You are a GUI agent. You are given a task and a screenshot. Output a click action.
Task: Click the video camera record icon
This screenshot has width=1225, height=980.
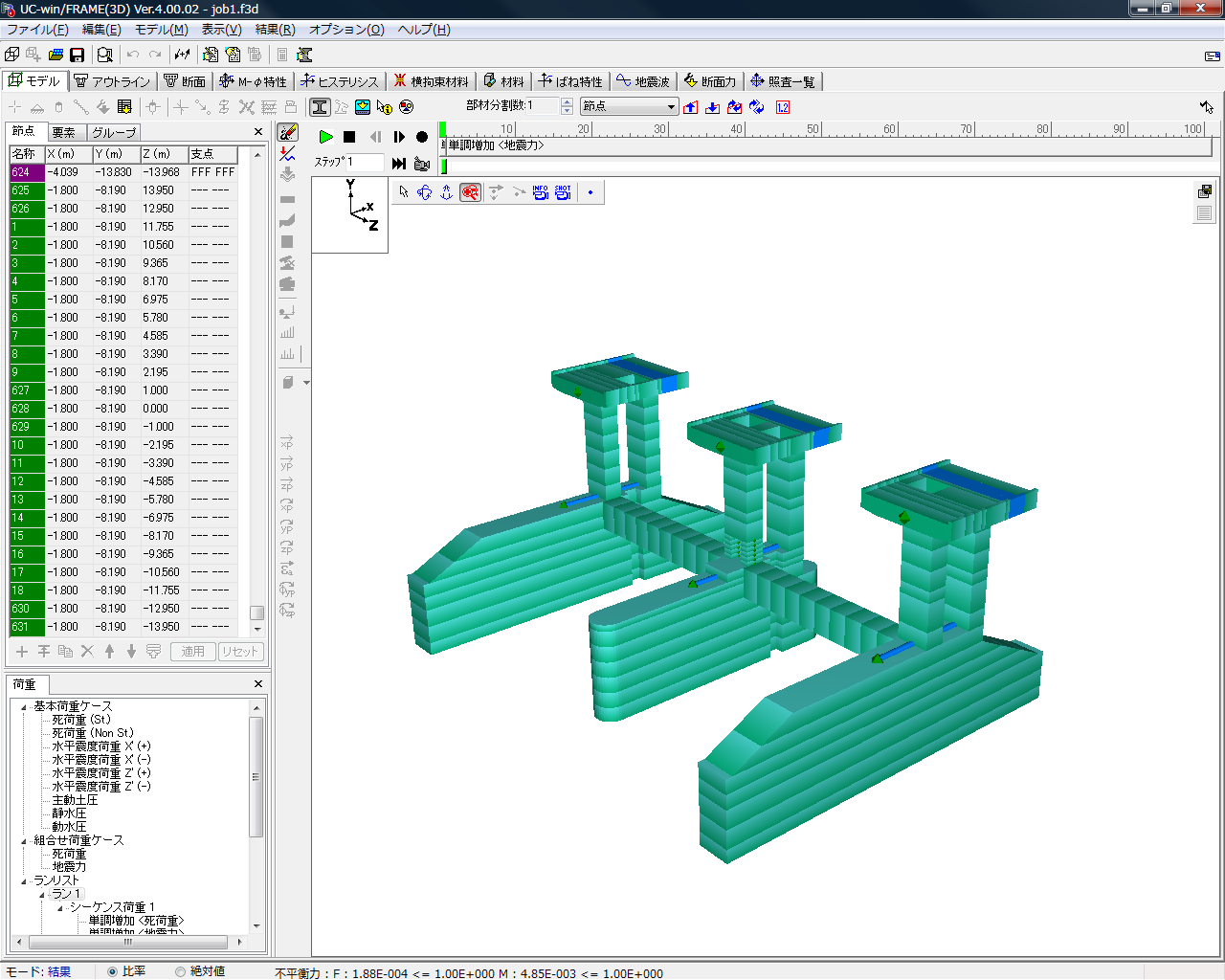coord(422,164)
